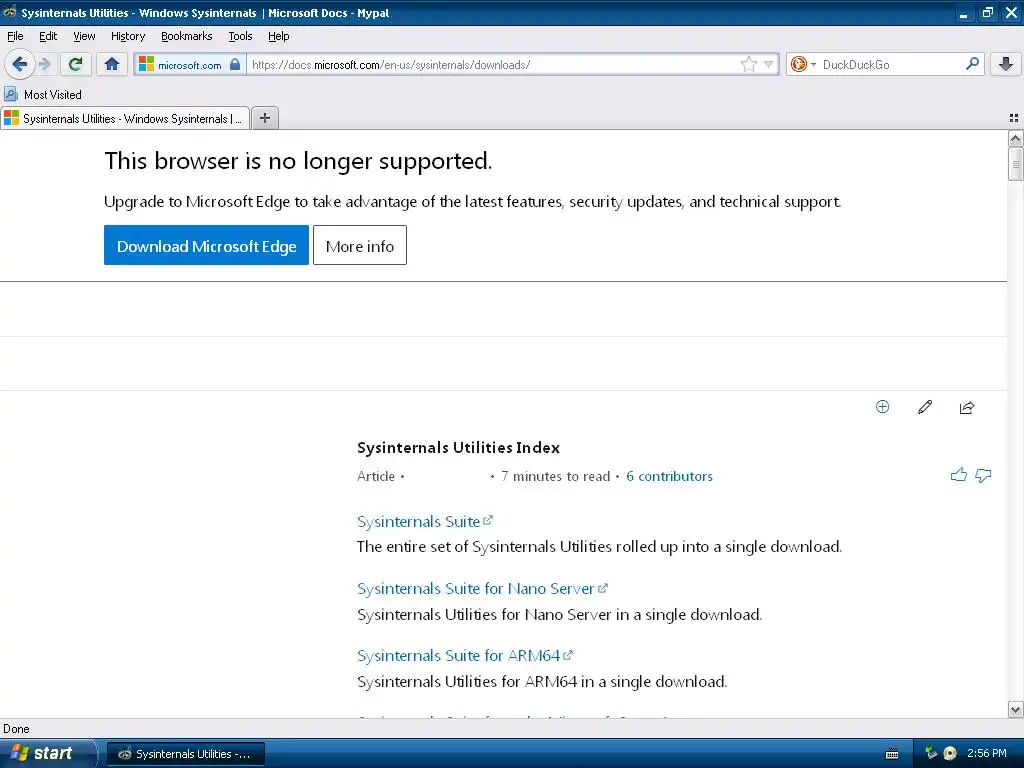1024x768 pixels.
Task: Click the disc tray icon
Action: 950,753
